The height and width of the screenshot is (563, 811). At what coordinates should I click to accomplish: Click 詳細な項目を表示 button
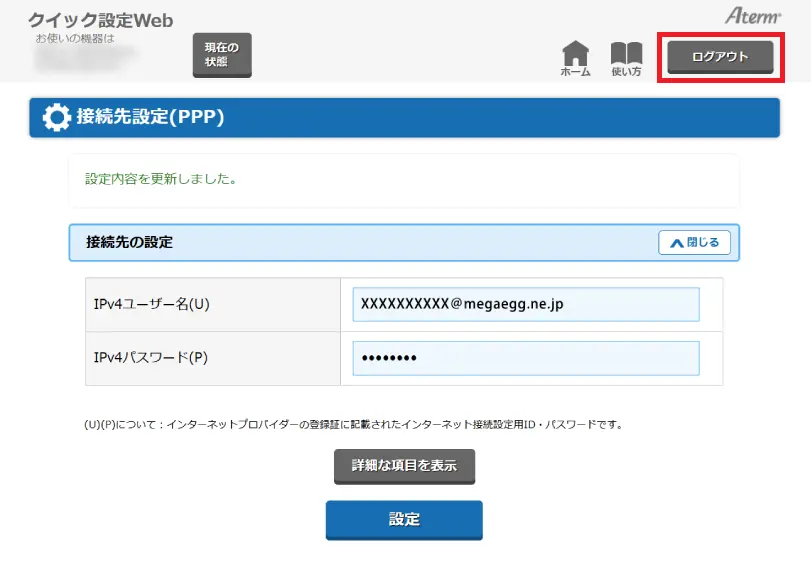point(404,466)
